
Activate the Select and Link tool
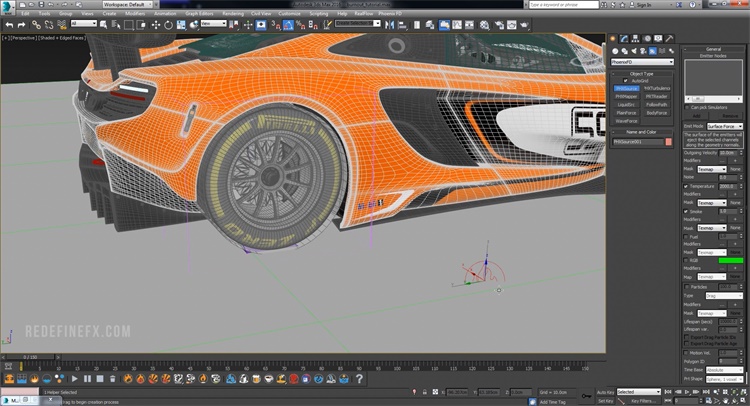point(36,25)
